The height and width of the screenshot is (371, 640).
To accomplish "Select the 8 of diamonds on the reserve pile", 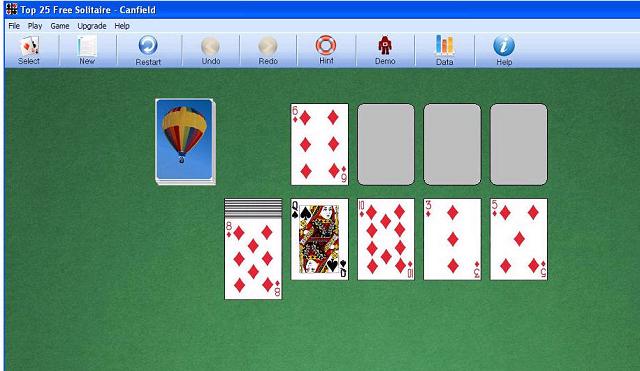I will pos(253,259).
